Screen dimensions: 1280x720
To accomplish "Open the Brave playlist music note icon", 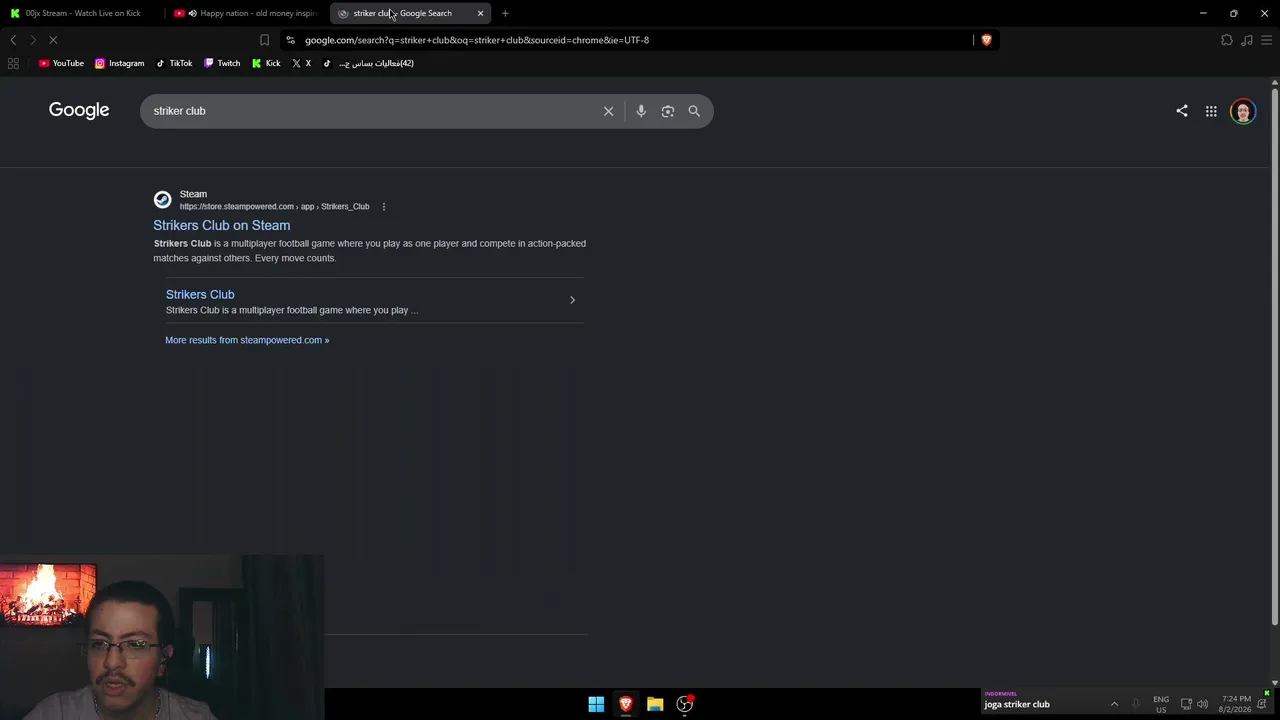I will pos(1247,40).
